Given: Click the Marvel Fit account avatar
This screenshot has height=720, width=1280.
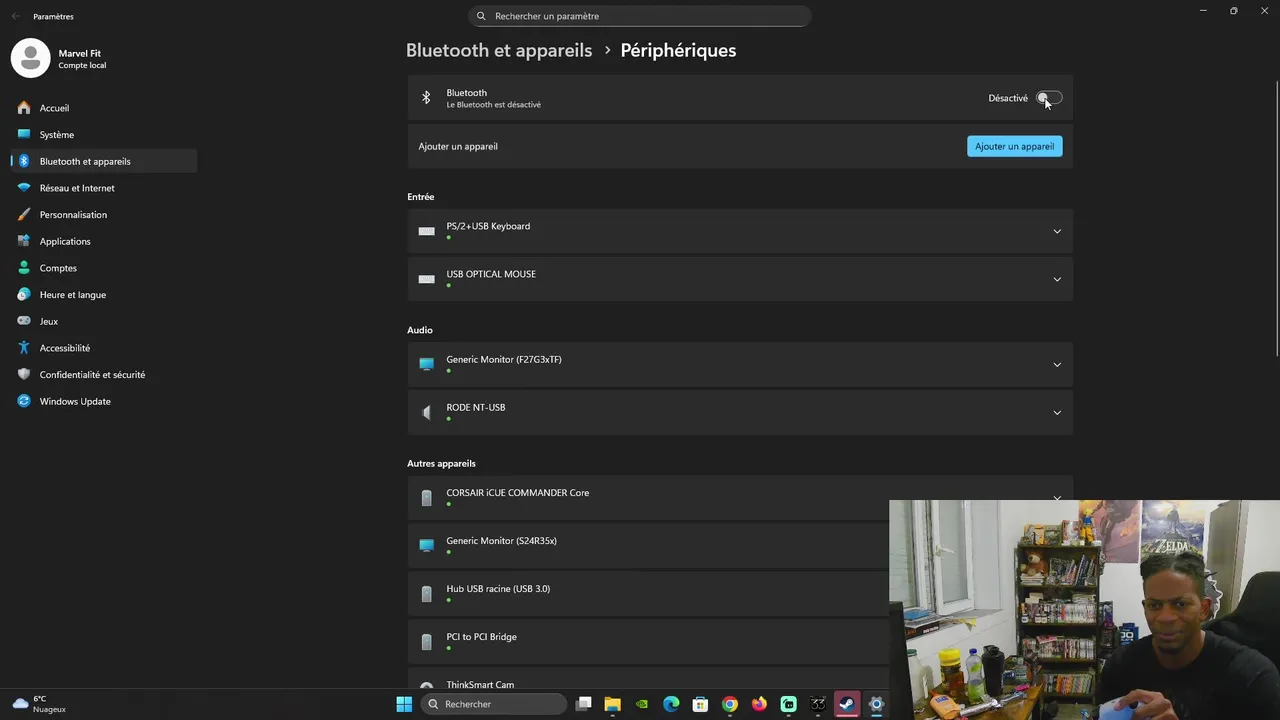Looking at the screenshot, I should click(x=30, y=58).
